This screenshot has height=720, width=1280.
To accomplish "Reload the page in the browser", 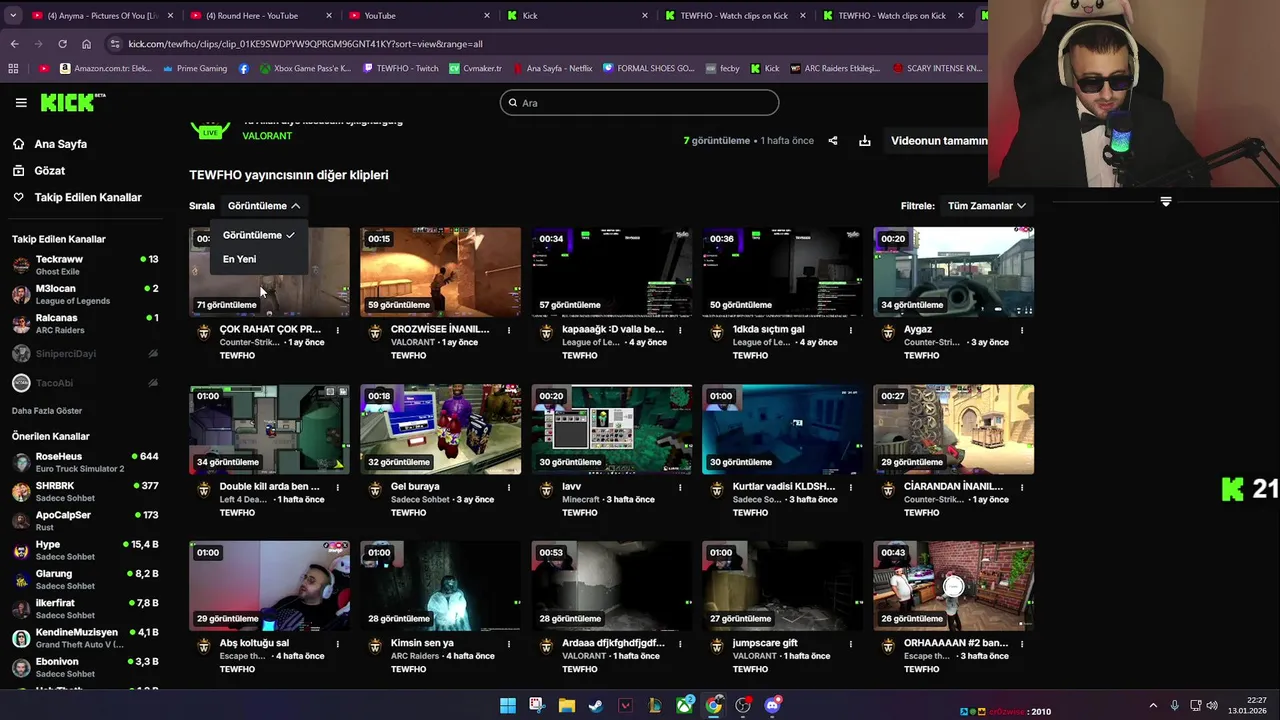I will point(62,44).
